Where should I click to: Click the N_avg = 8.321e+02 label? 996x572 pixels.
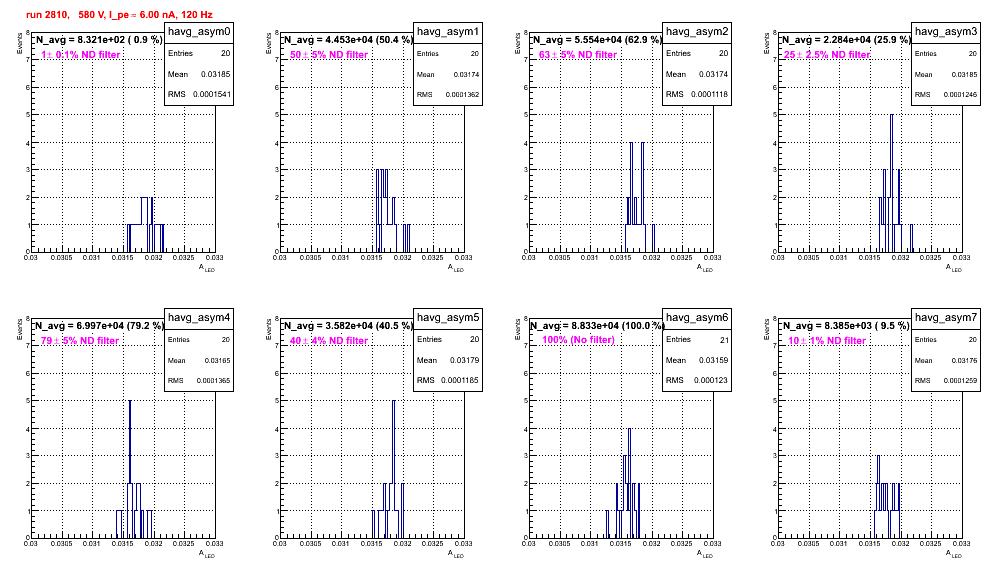[x=98, y=39]
